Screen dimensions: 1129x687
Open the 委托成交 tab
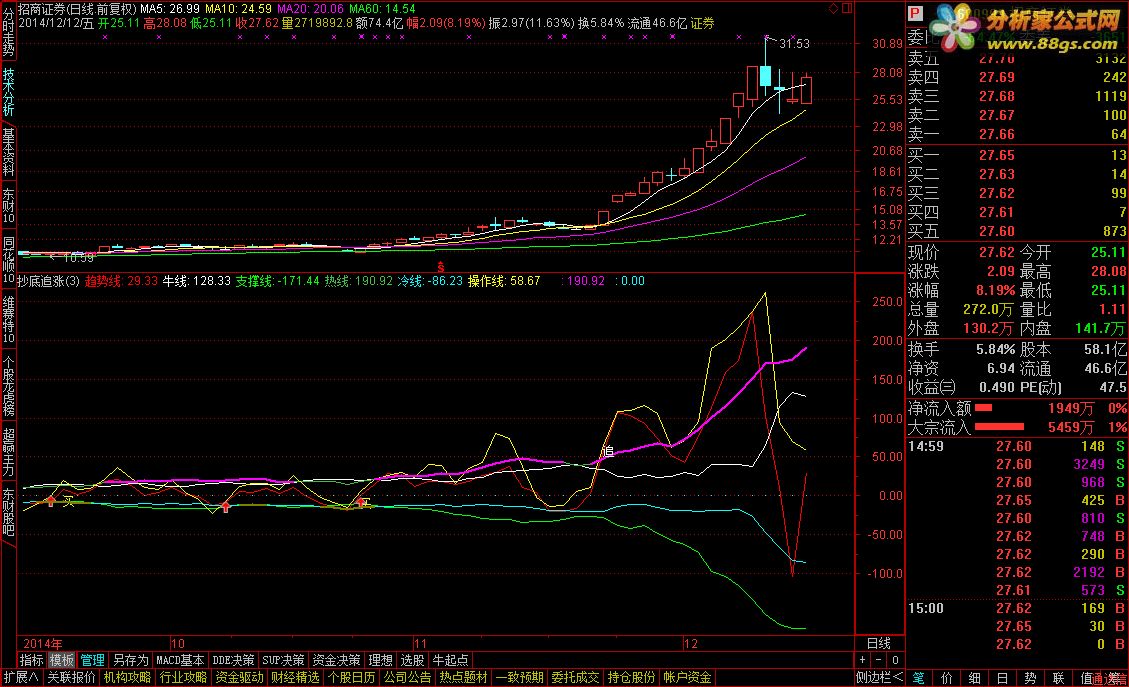[575, 678]
